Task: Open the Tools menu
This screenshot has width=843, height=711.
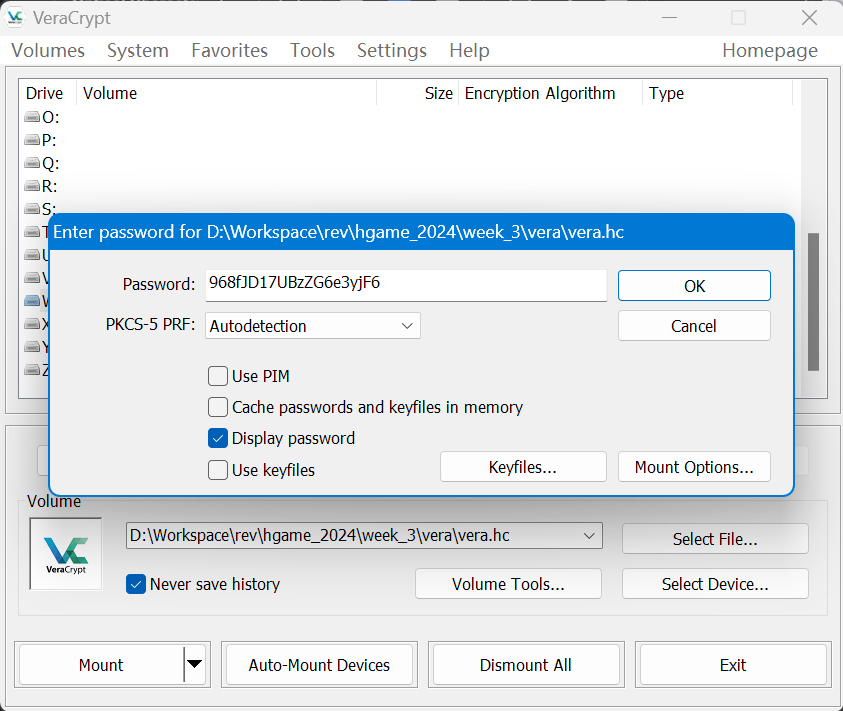Action: point(312,50)
